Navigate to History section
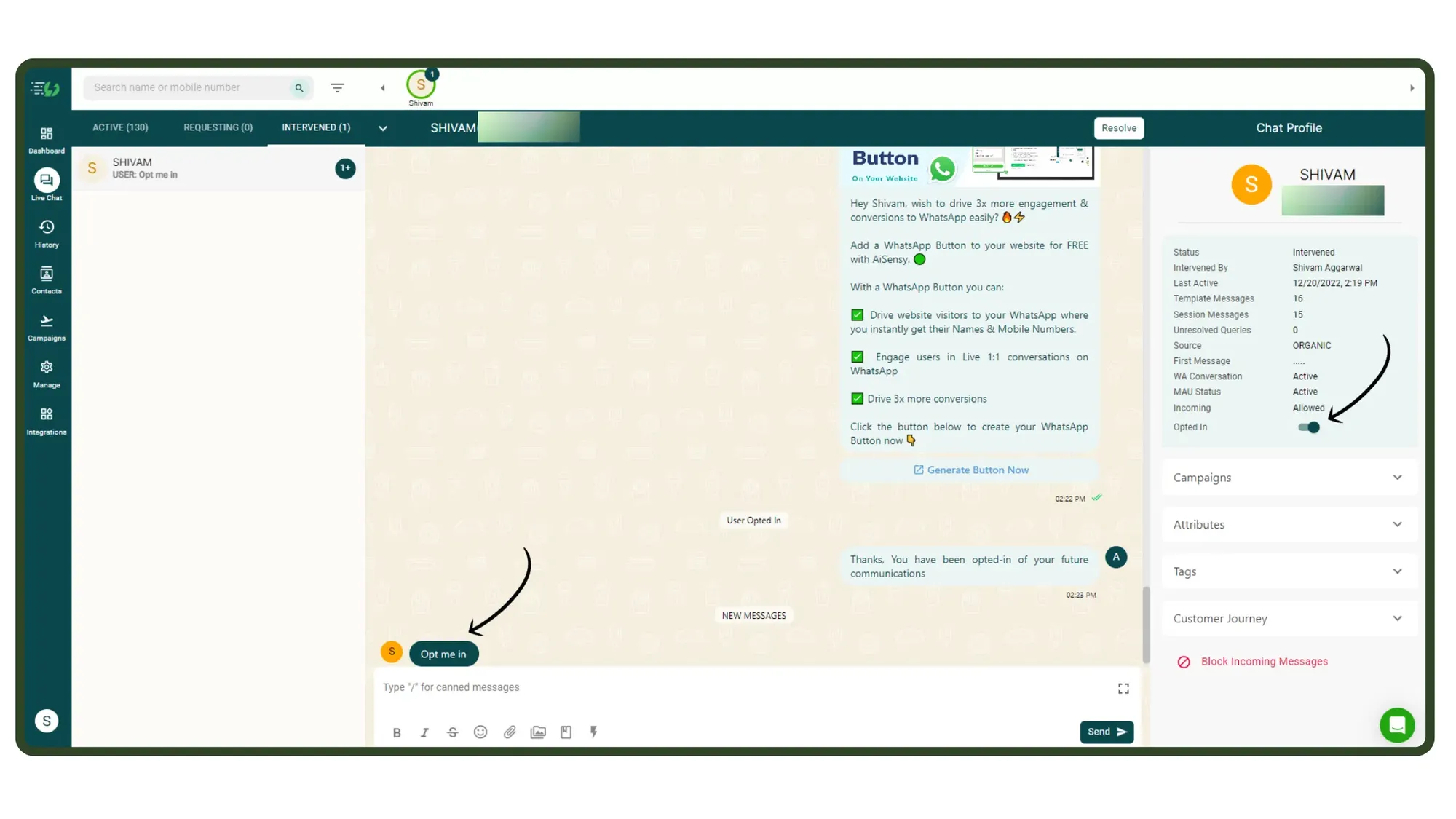This screenshot has width=1456, height=819. pos(46,232)
